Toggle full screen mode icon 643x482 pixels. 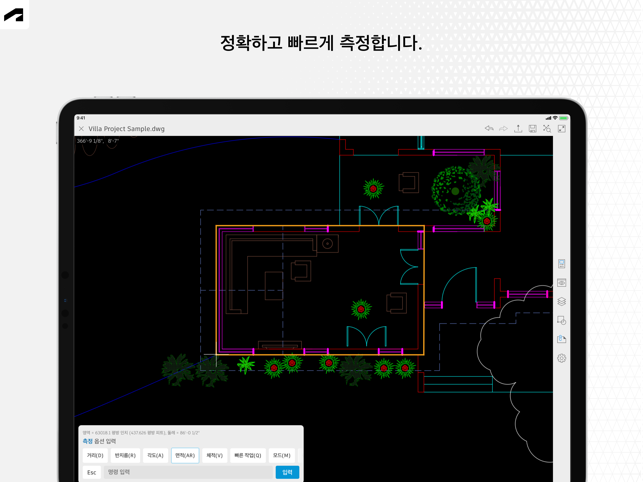tap(562, 129)
